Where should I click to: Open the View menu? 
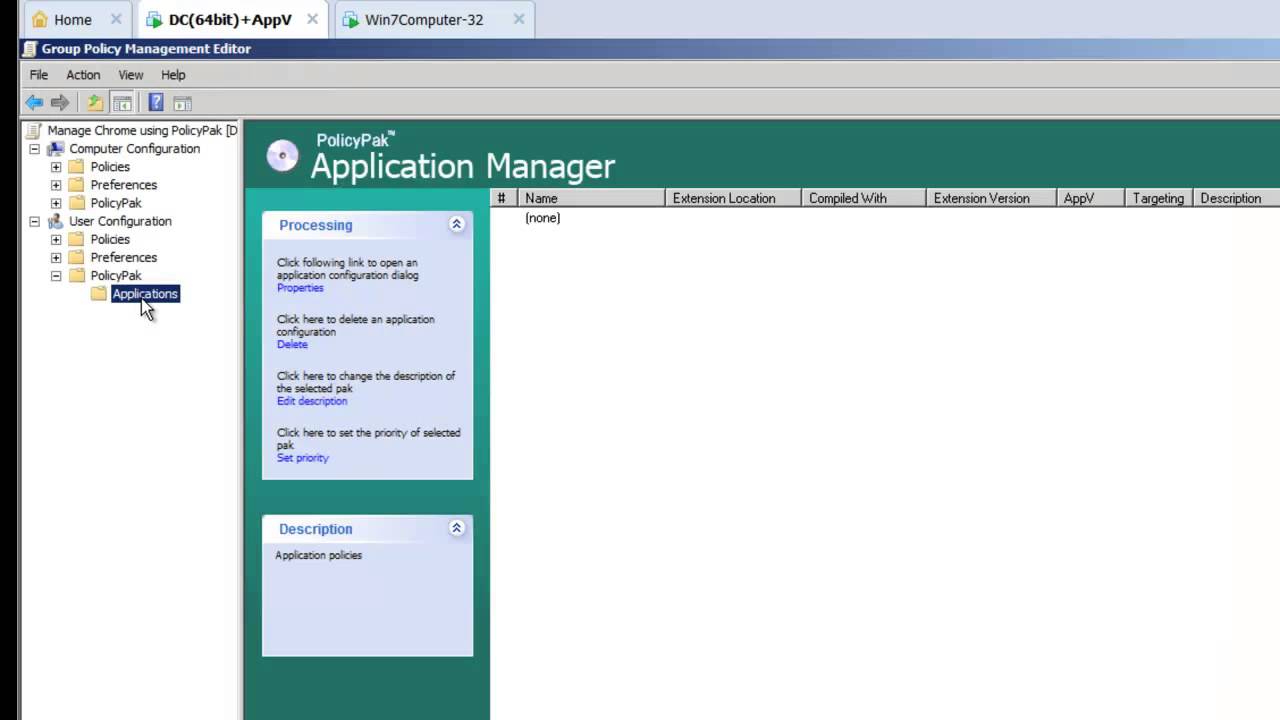tap(131, 75)
